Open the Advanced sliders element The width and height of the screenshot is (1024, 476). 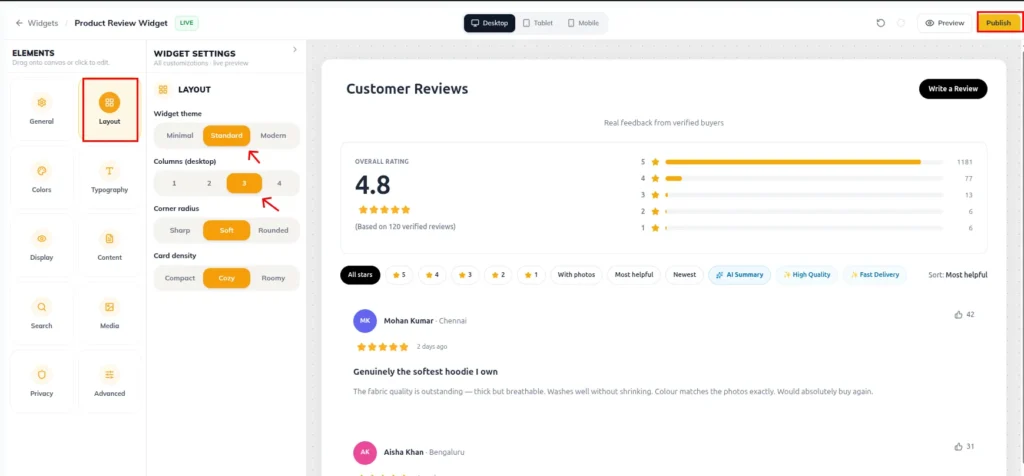coord(109,382)
